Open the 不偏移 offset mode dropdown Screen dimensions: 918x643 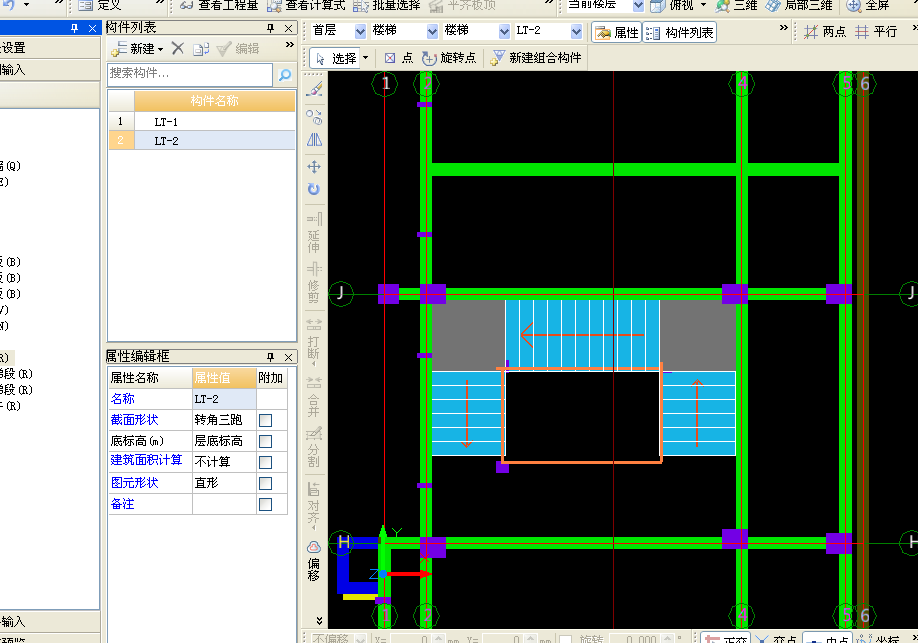pos(361,639)
